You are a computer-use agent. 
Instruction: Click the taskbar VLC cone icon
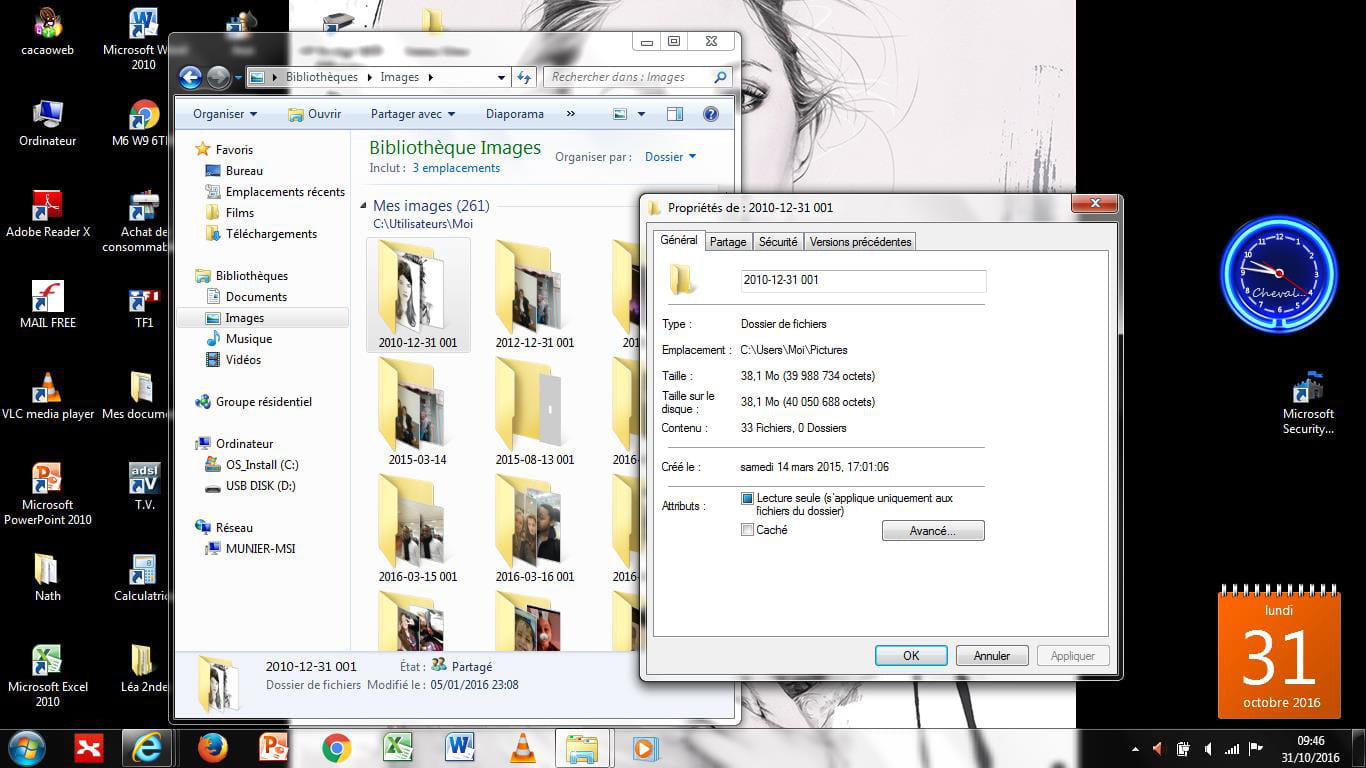click(521, 748)
